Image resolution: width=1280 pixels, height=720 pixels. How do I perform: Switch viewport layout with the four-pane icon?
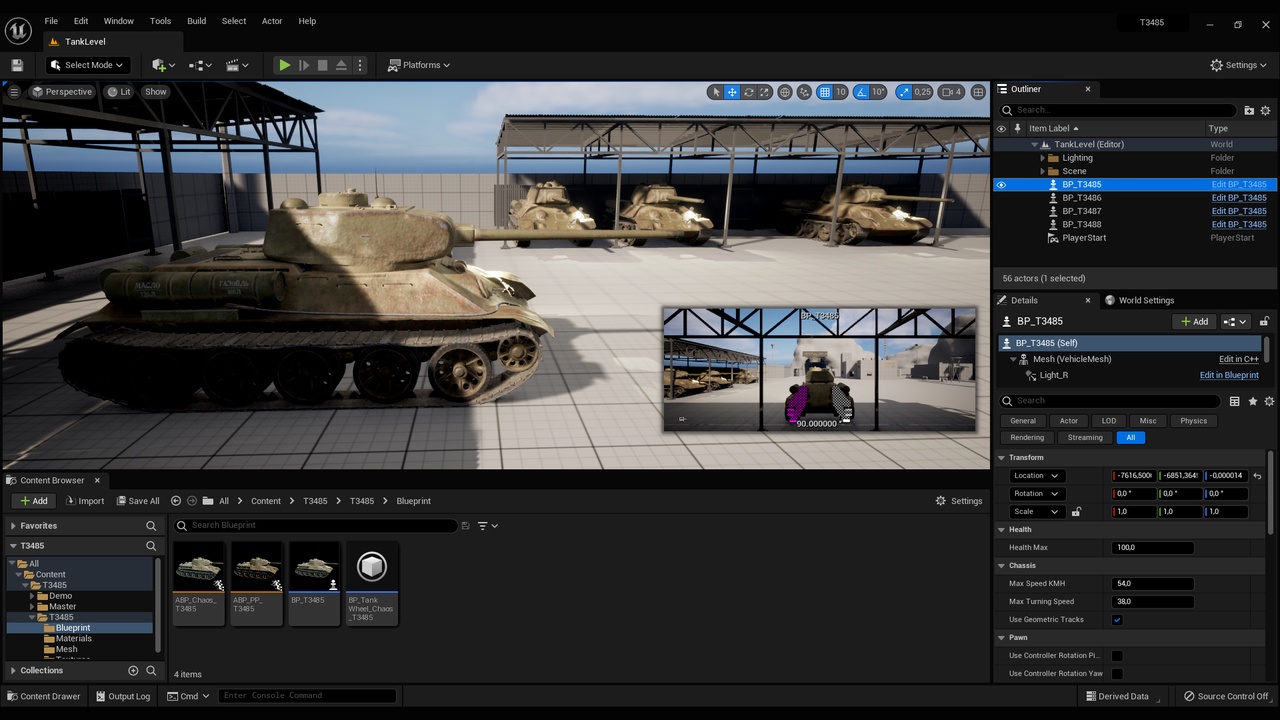point(978,92)
